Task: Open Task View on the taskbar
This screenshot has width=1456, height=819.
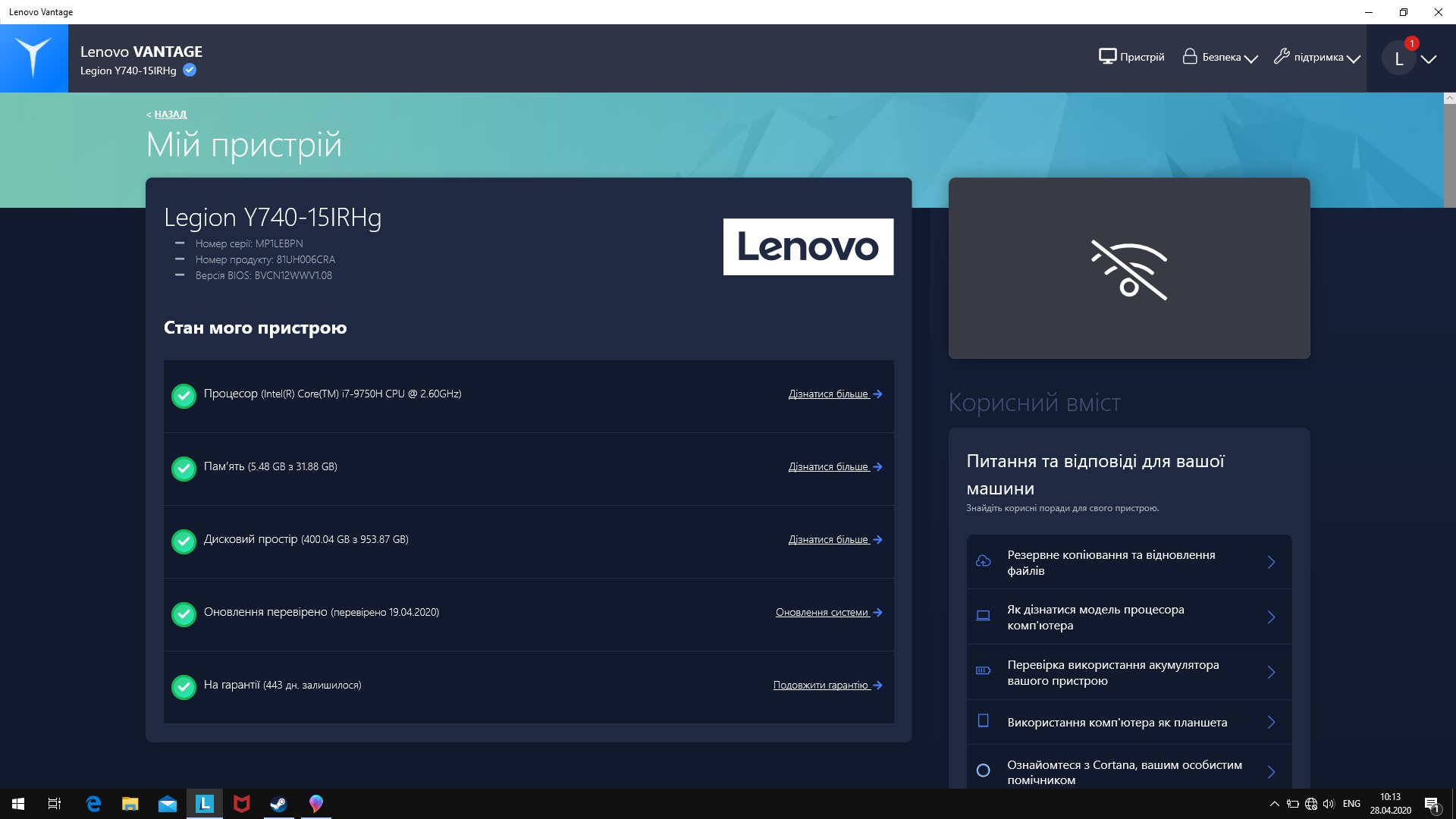Action: pos(55,804)
